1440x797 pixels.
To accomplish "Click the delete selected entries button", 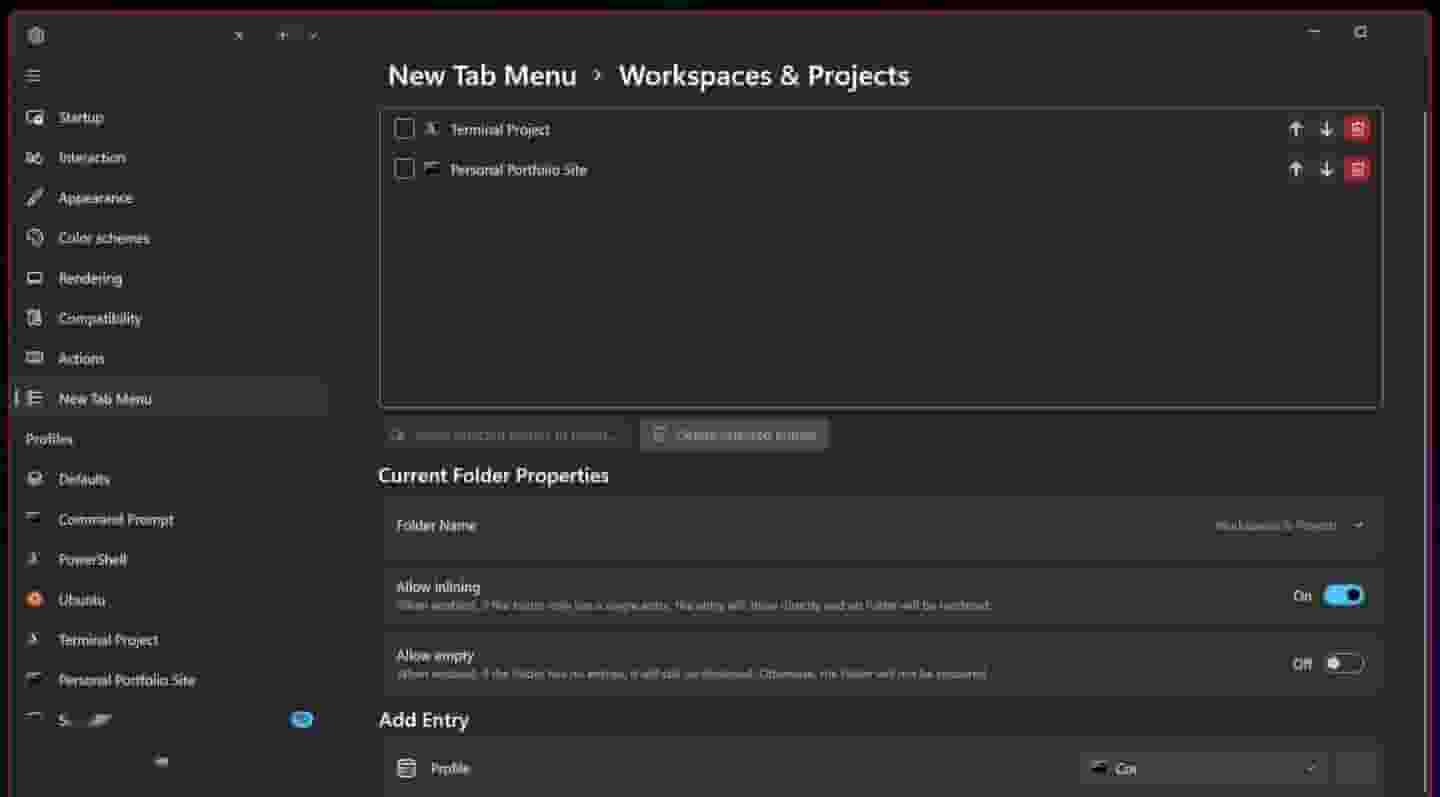I will pos(734,435).
